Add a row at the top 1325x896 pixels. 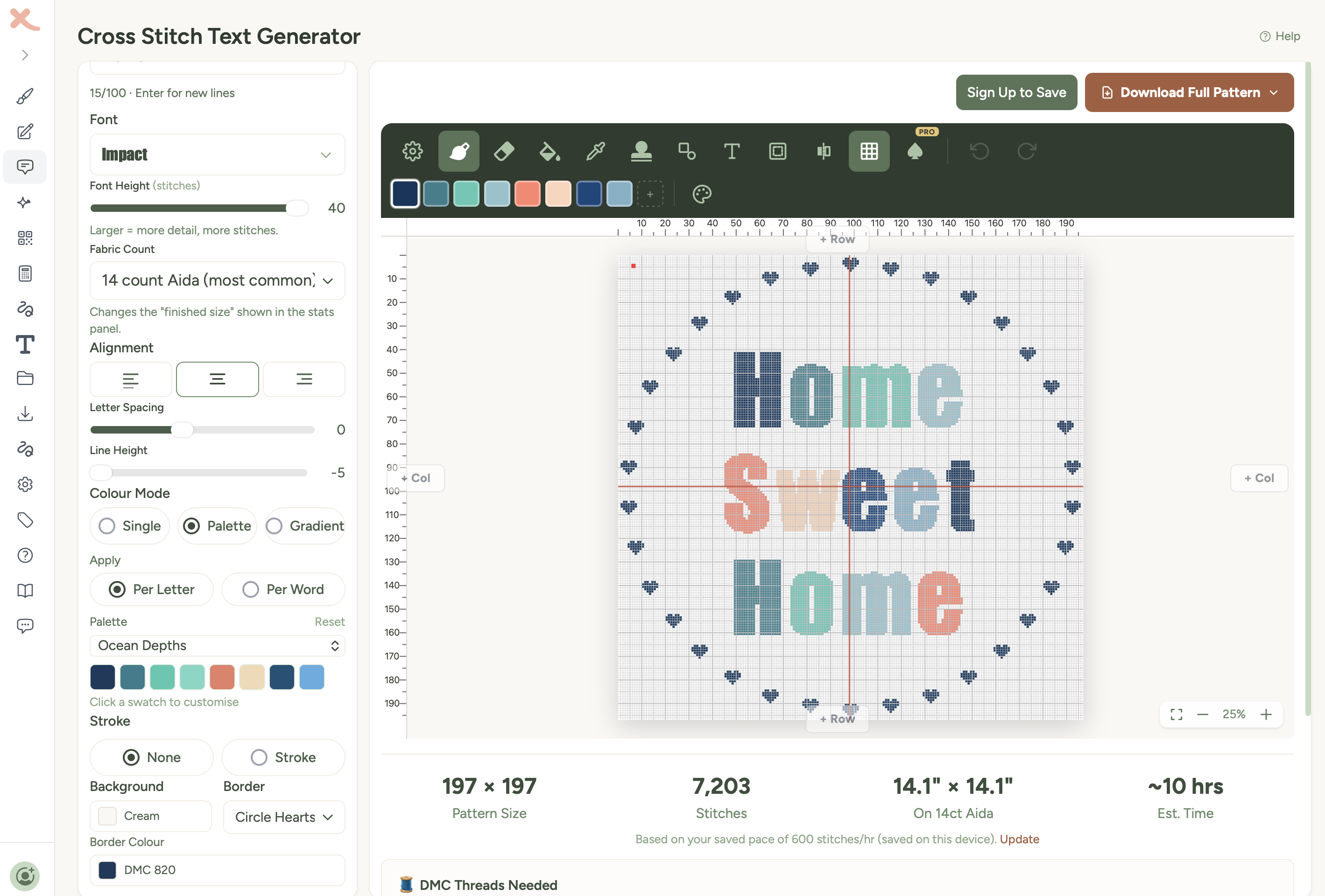coord(837,239)
